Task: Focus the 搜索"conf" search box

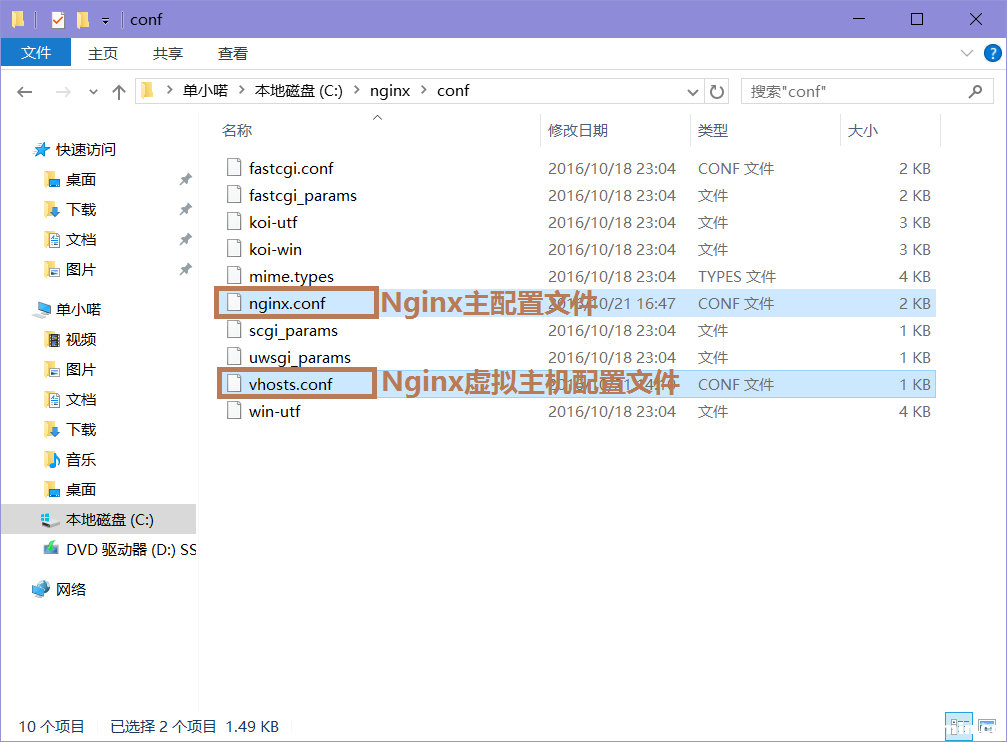Action: pyautogui.click(x=867, y=91)
